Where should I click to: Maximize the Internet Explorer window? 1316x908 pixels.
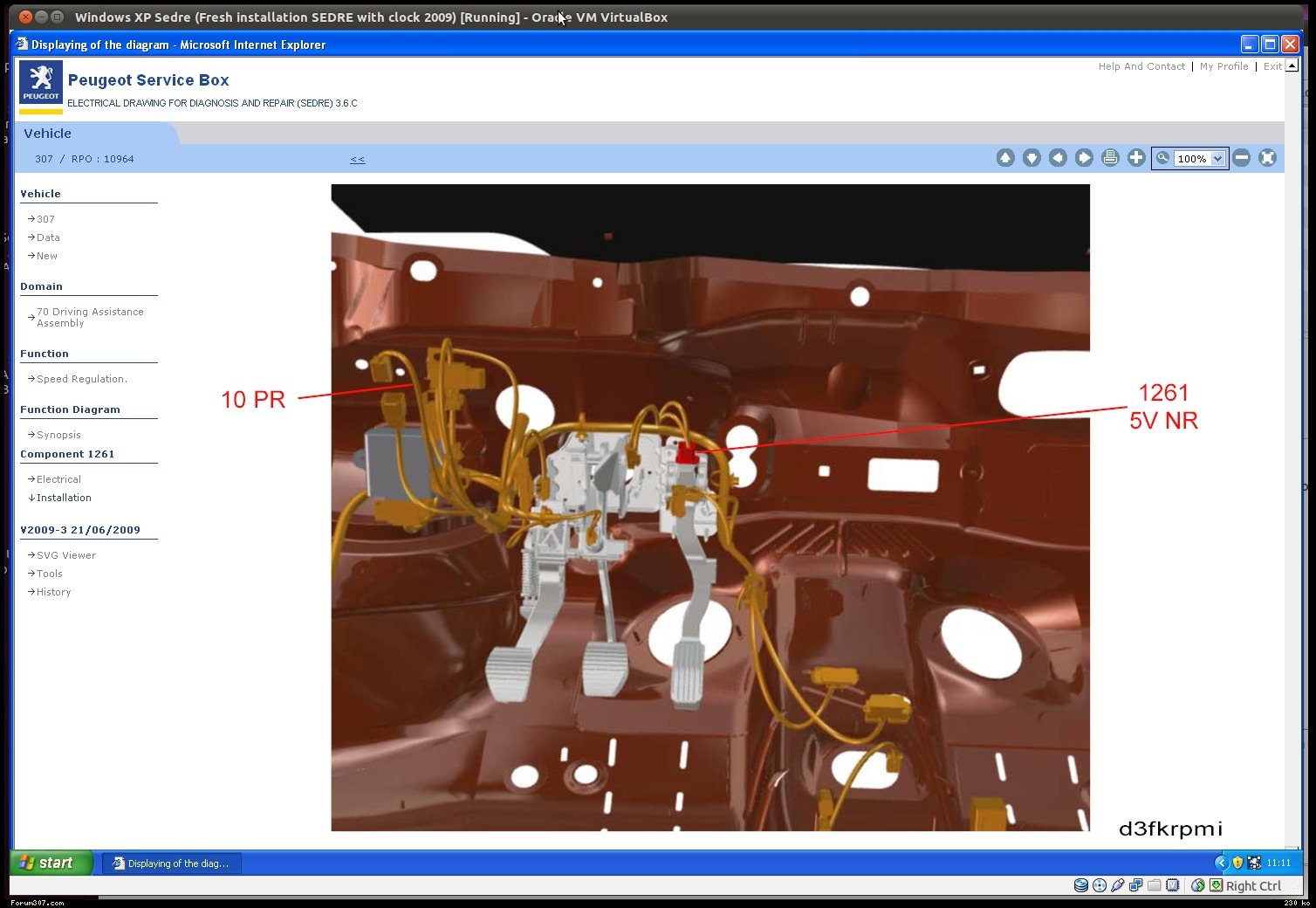1270,45
